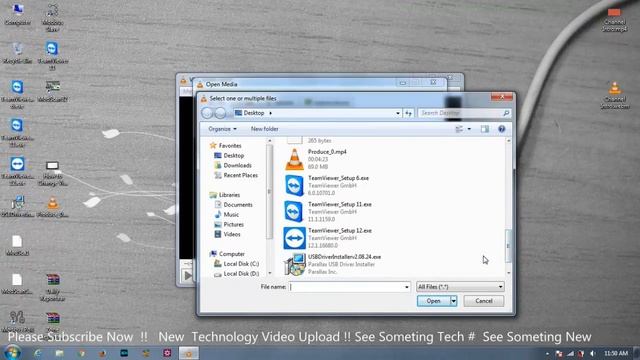
Task: Click Search Desktop field
Action: pyautogui.click(x=460, y=113)
